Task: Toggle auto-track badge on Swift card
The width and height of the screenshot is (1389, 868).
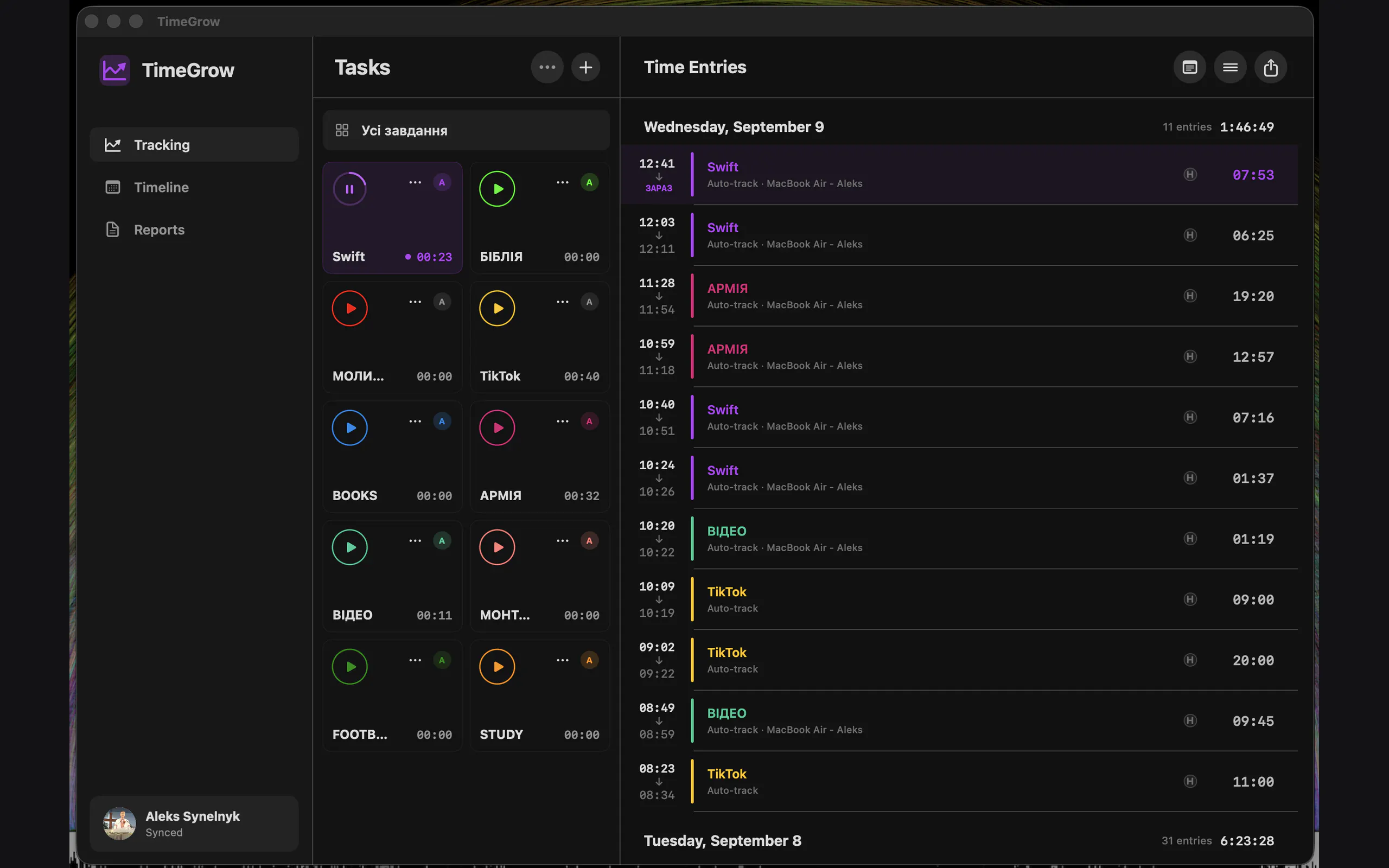Action: [x=442, y=183]
